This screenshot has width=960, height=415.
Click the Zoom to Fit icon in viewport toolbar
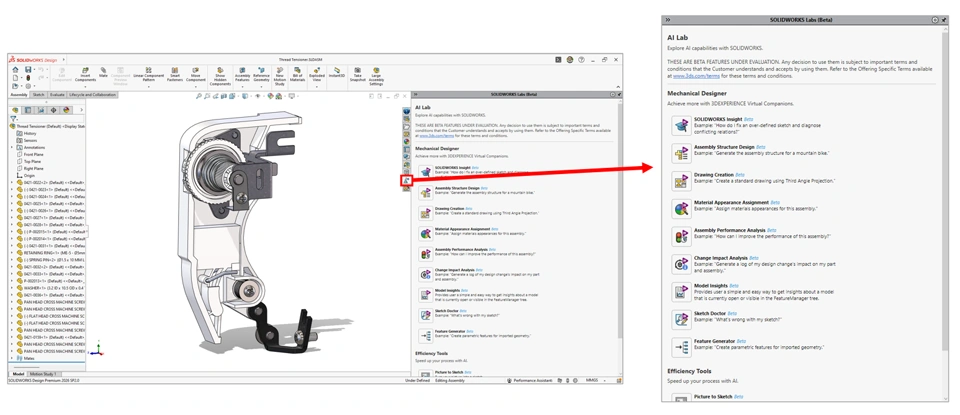[x=198, y=96]
